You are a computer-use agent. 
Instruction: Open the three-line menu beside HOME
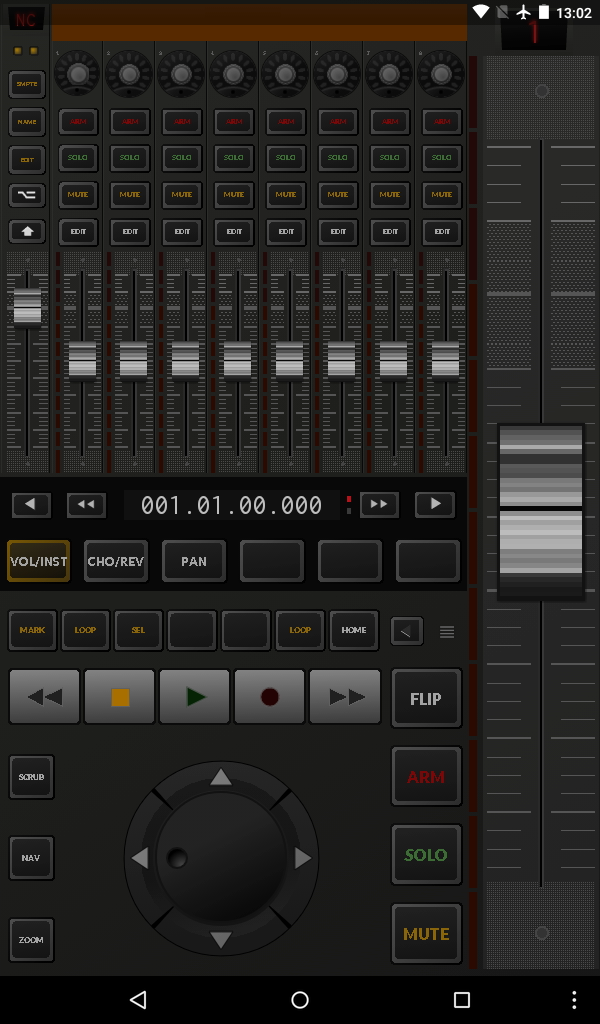pyautogui.click(x=447, y=632)
